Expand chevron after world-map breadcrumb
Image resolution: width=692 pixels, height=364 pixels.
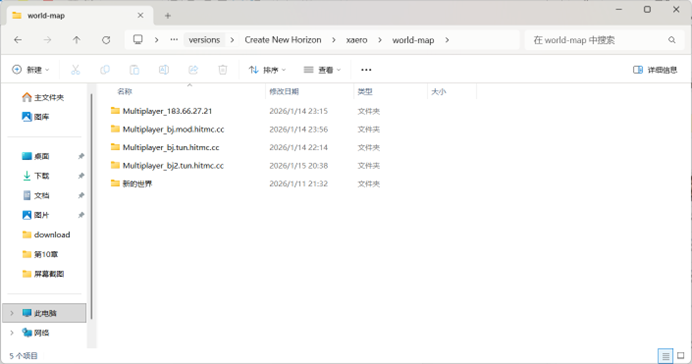(447, 40)
